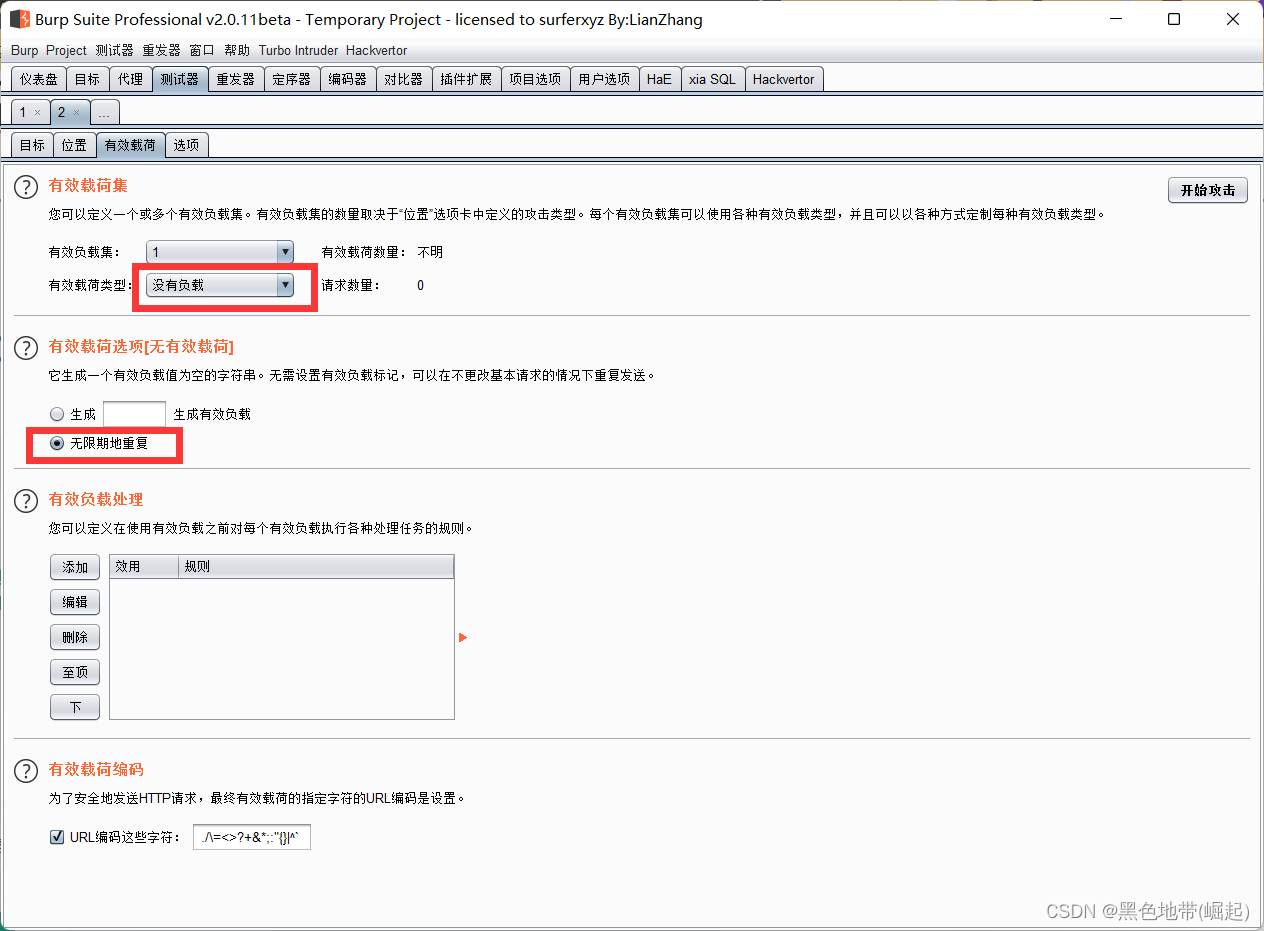Viewport: 1264px width, 931px height.
Task: Switch to the HaE tab
Action: click(659, 79)
